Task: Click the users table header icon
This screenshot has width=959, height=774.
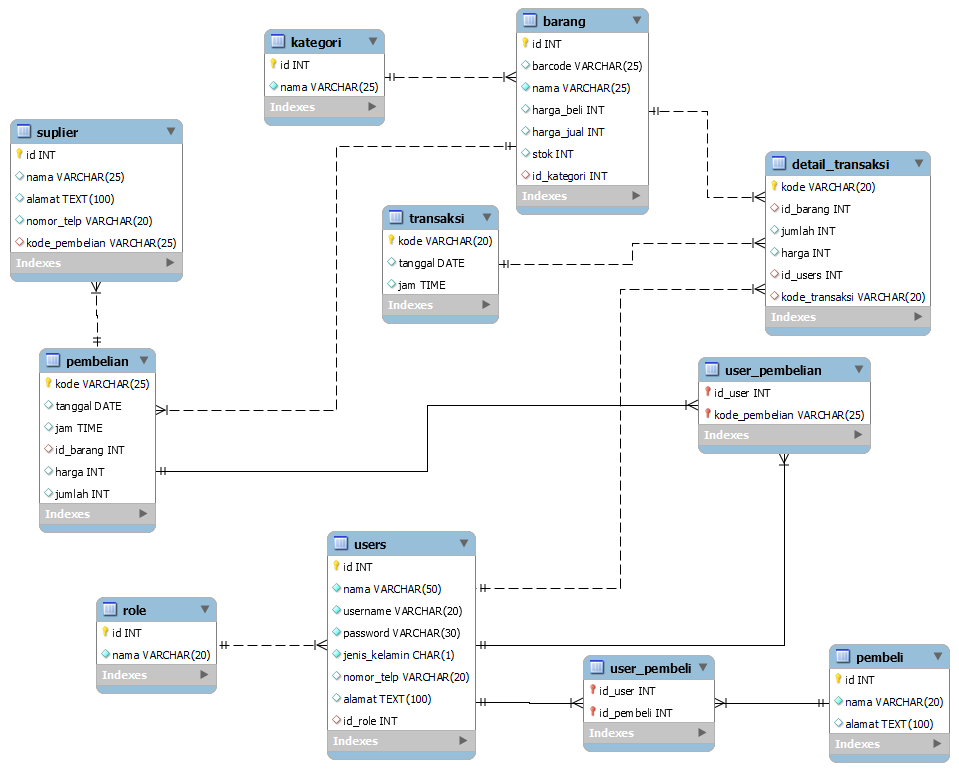Action: tap(340, 544)
